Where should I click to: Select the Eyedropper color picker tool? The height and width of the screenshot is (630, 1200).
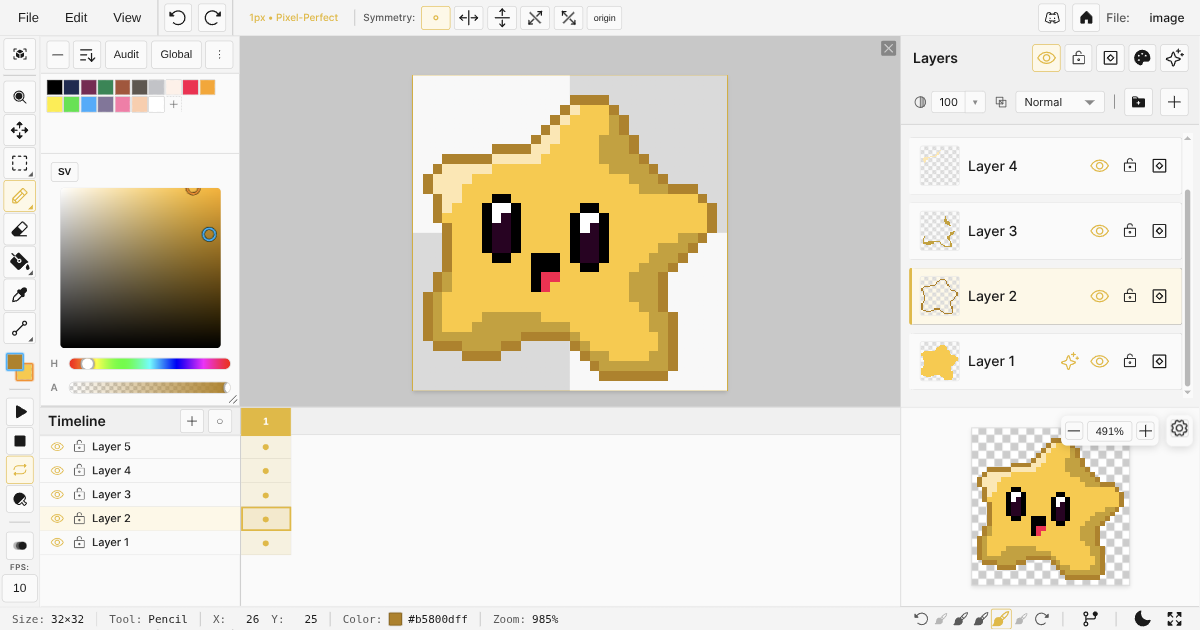point(19,295)
